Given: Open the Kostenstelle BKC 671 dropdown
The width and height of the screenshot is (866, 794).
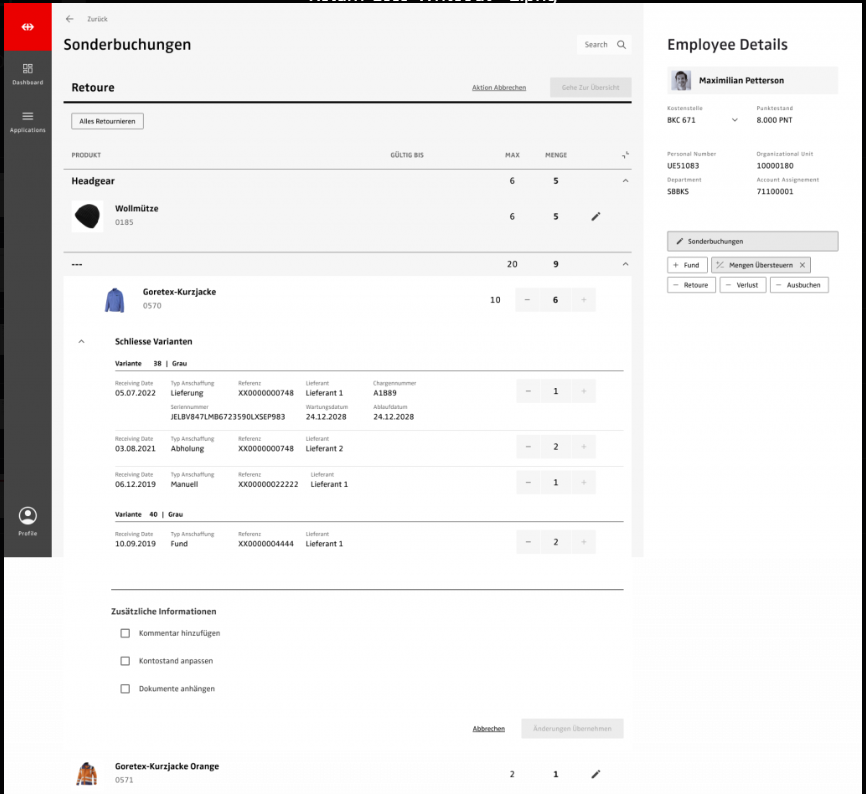Looking at the screenshot, I should (x=735, y=120).
